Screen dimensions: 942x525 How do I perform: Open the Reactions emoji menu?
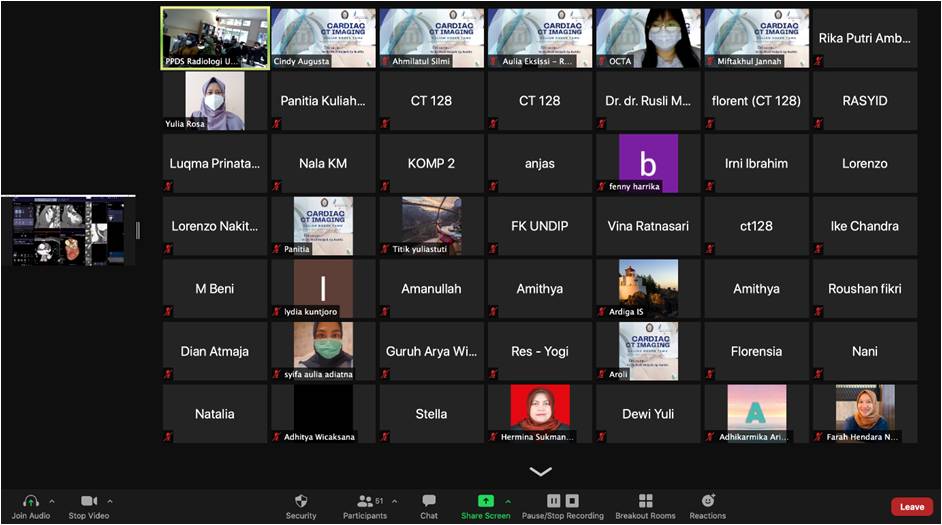coord(707,501)
